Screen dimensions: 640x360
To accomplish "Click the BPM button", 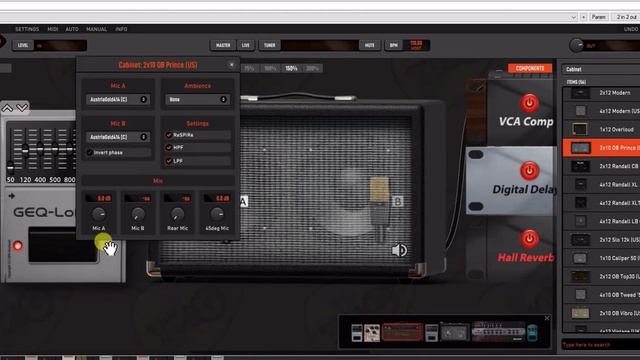I will [x=393, y=45].
